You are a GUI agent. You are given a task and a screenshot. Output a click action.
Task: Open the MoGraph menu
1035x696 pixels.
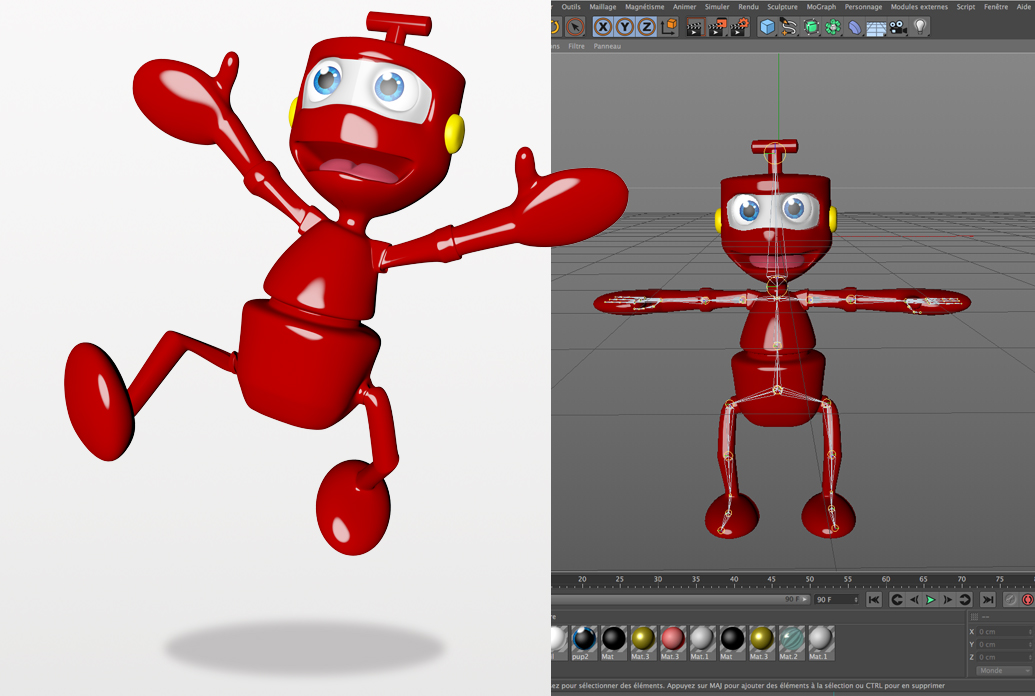tap(821, 7)
